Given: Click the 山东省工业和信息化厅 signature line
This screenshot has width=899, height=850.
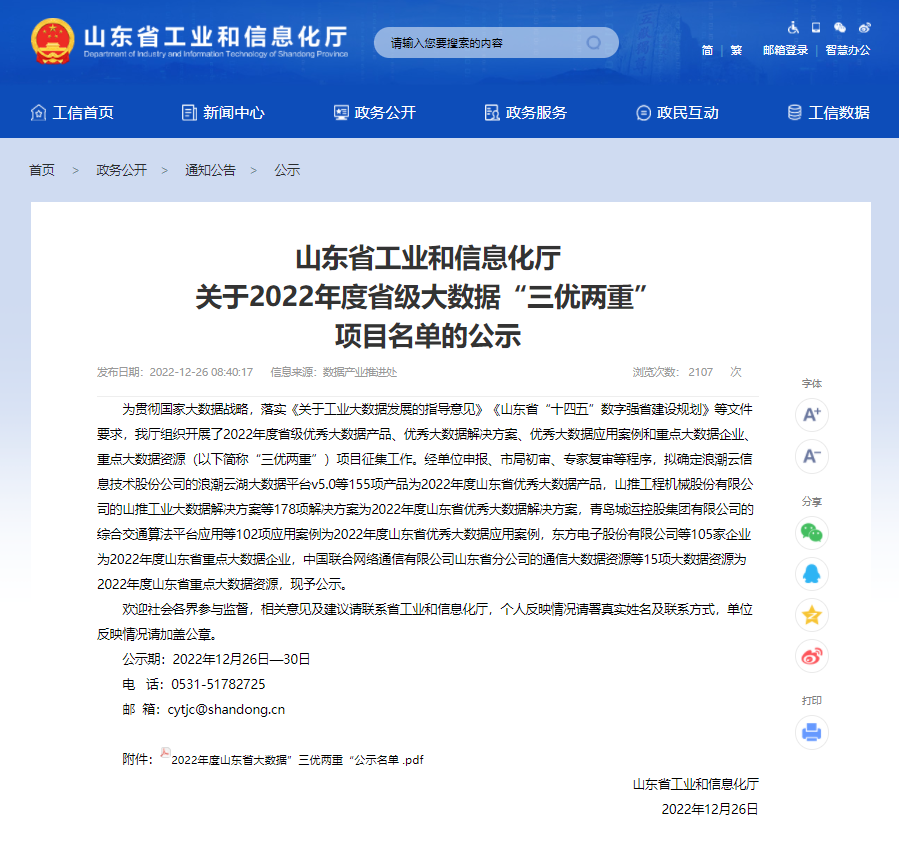Looking at the screenshot, I should (x=695, y=784).
